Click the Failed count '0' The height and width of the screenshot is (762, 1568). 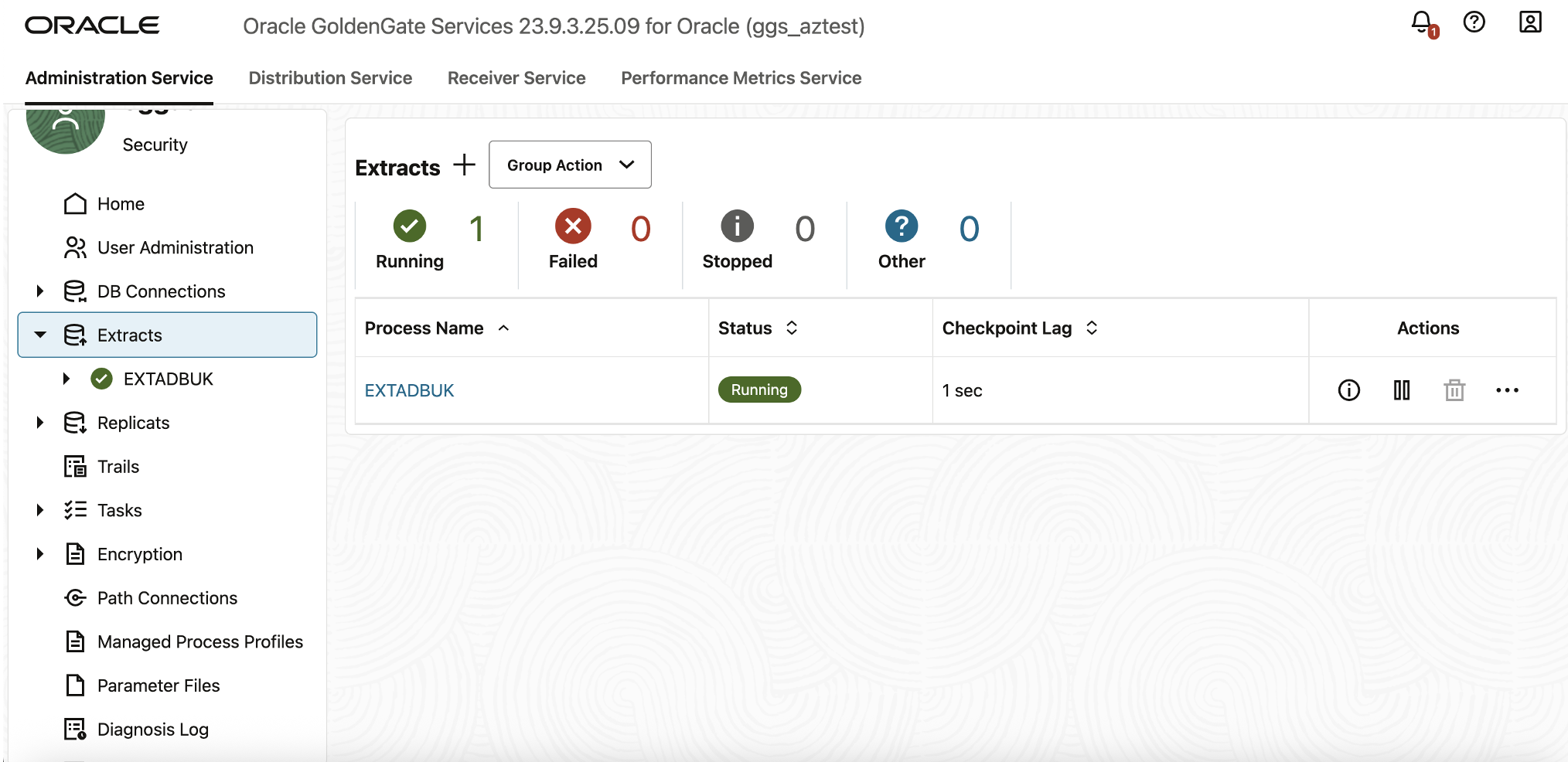[x=641, y=229]
